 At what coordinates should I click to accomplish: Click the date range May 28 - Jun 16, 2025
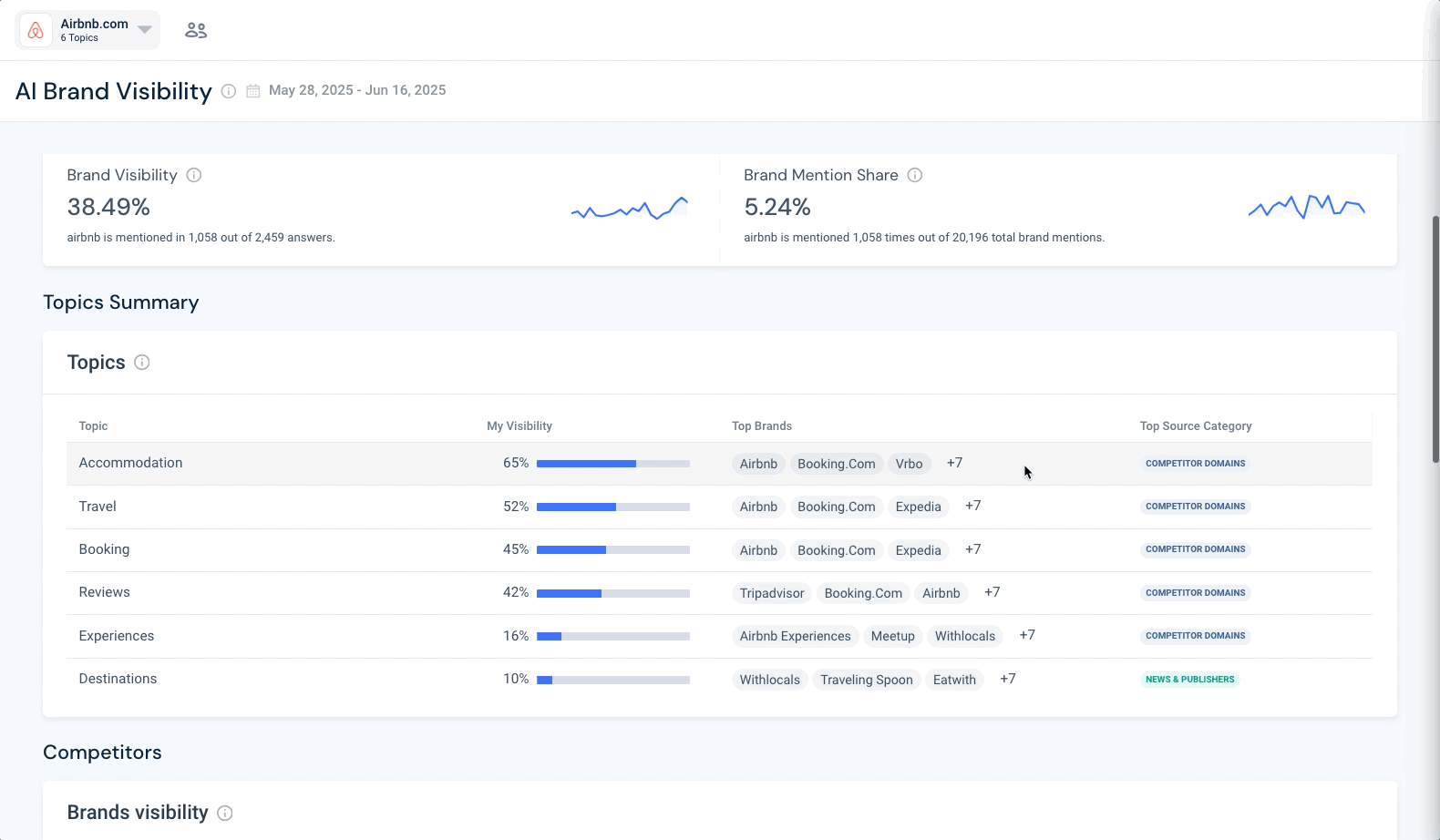[x=357, y=90]
